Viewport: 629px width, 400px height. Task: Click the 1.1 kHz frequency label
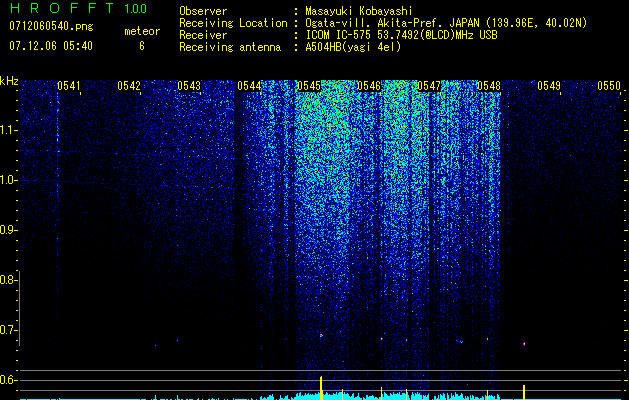[x=8, y=130]
